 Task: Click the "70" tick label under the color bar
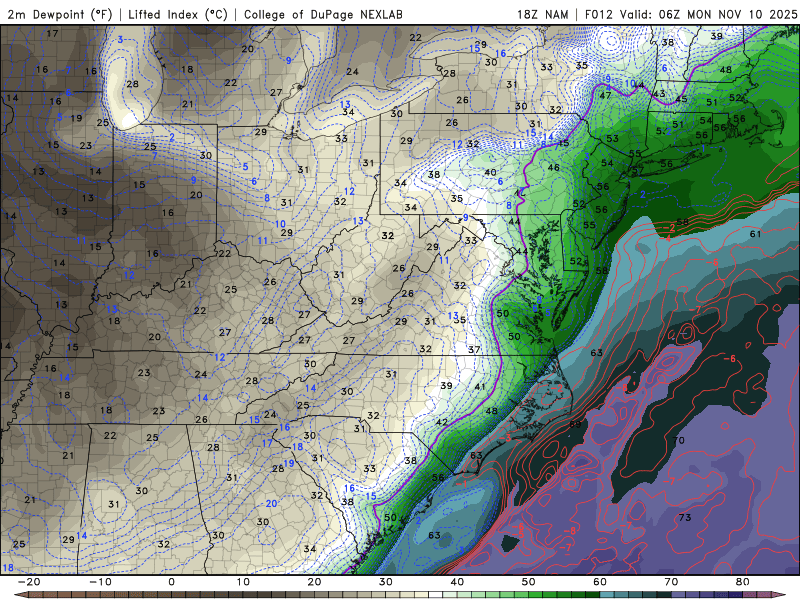671,582
